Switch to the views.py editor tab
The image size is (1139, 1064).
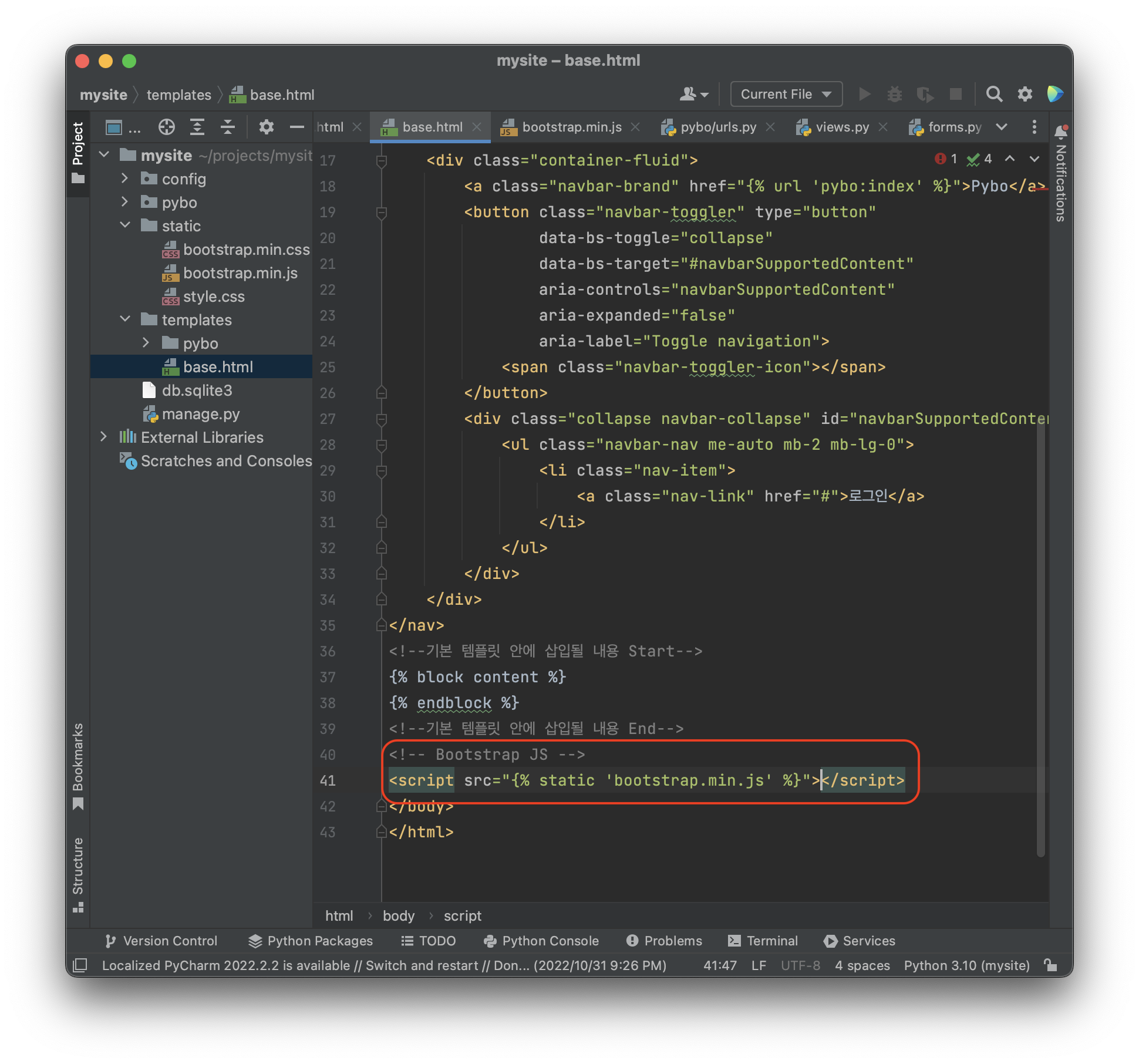point(841,127)
